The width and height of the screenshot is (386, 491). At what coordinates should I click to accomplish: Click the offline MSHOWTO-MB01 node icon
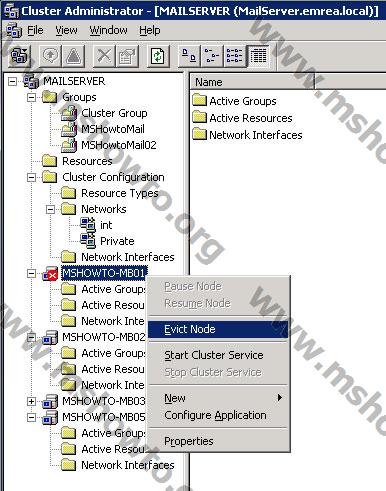click(x=50, y=274)
